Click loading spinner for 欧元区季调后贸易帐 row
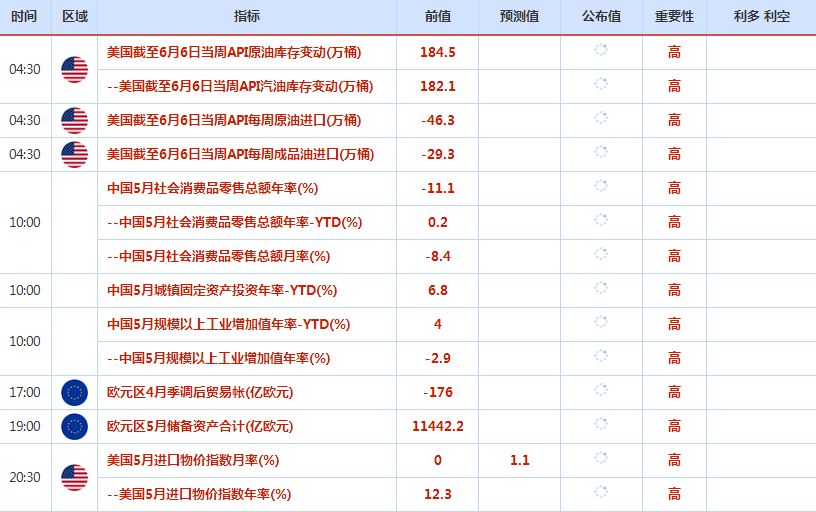The image size is (816, 512). (x=601, y=390)
